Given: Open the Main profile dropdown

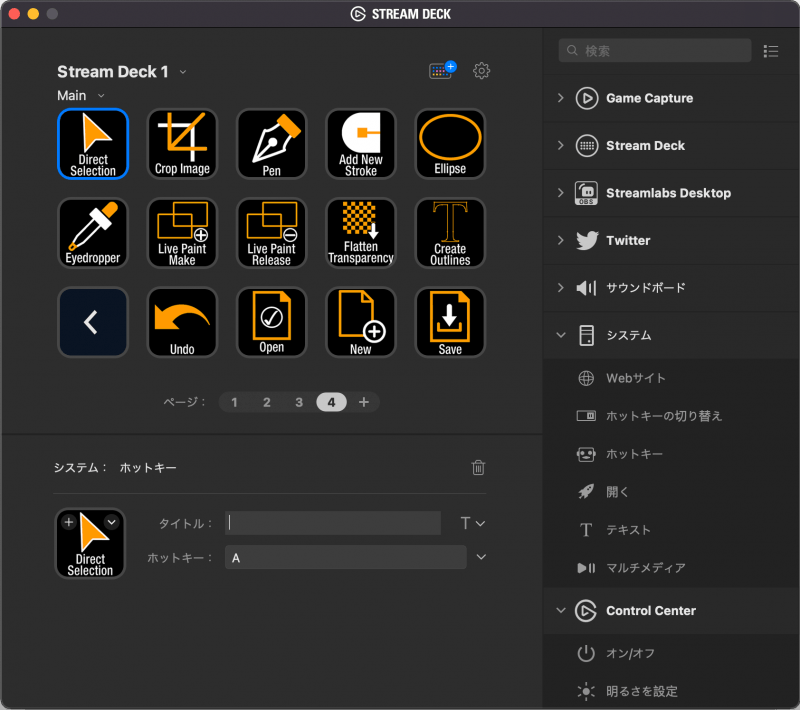Looking at the screenshot, I should pos(101,96).
